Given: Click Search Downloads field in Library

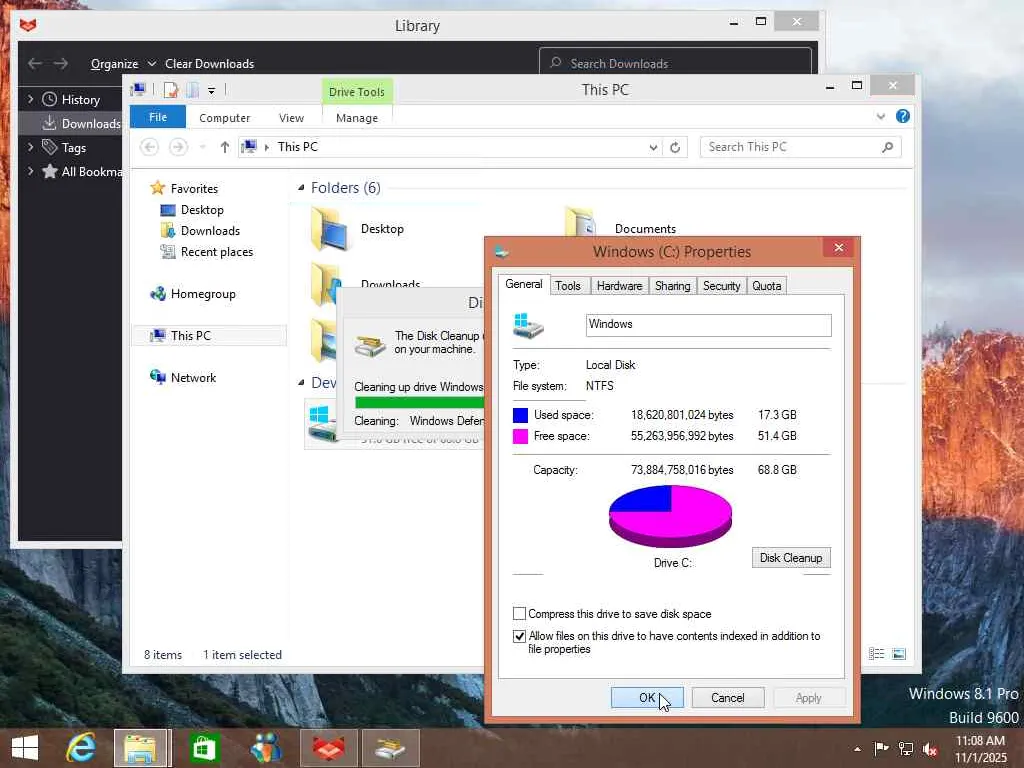Looking at the screenshot, I should click(x=675, y=63).
